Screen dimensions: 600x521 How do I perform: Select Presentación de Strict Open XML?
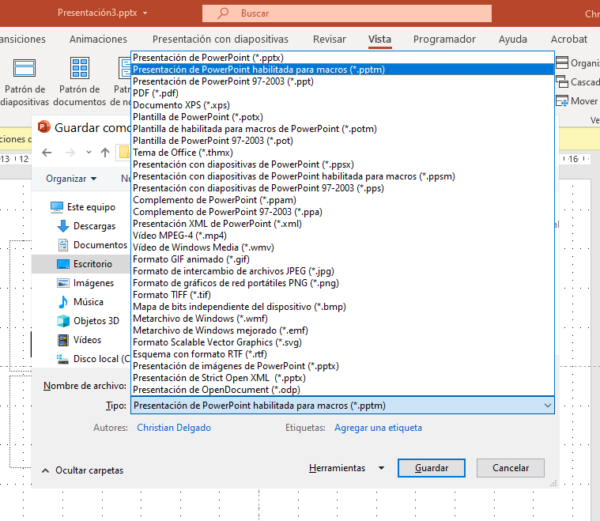[342, 378]
